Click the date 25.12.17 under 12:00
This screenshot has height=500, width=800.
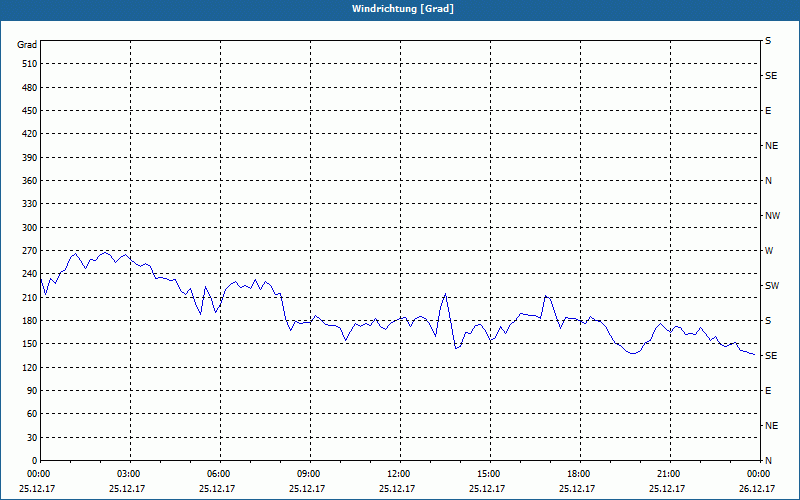point(397,489)
